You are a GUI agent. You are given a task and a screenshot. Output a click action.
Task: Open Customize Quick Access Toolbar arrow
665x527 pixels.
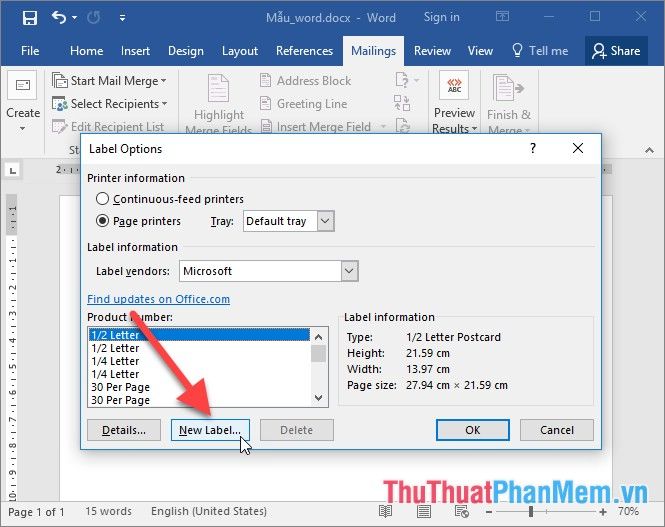[122, 18]
